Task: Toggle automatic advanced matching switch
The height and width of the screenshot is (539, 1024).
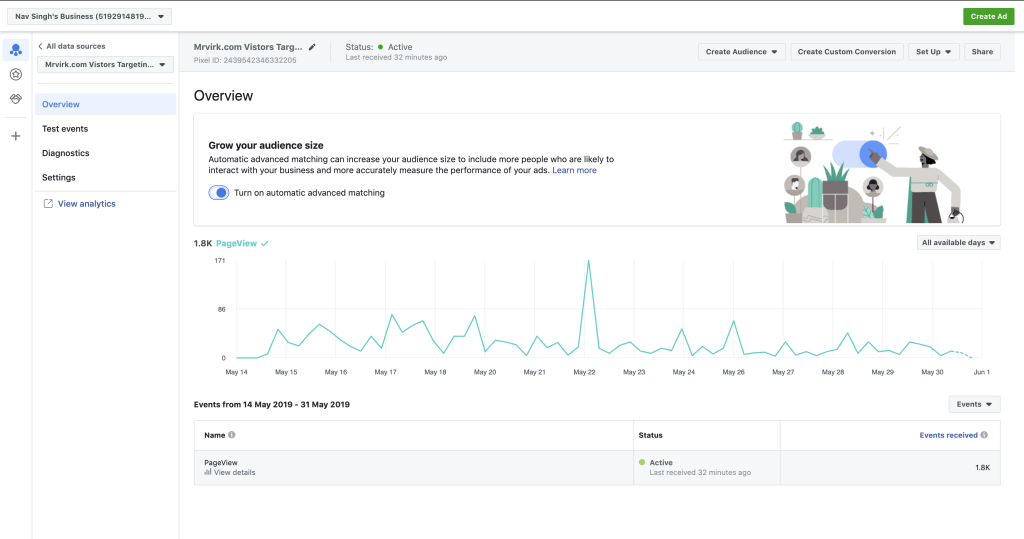Action: coord(219,193)
